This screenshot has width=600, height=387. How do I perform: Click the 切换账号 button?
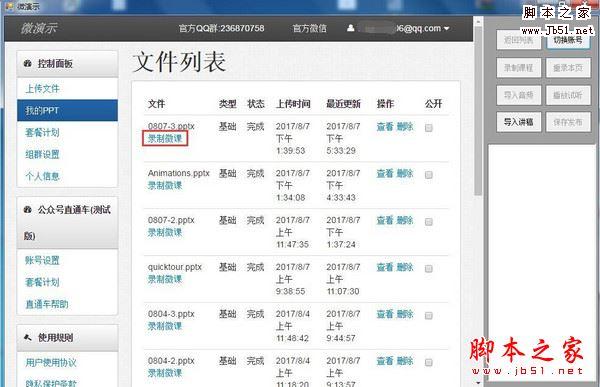pos(568,40)
